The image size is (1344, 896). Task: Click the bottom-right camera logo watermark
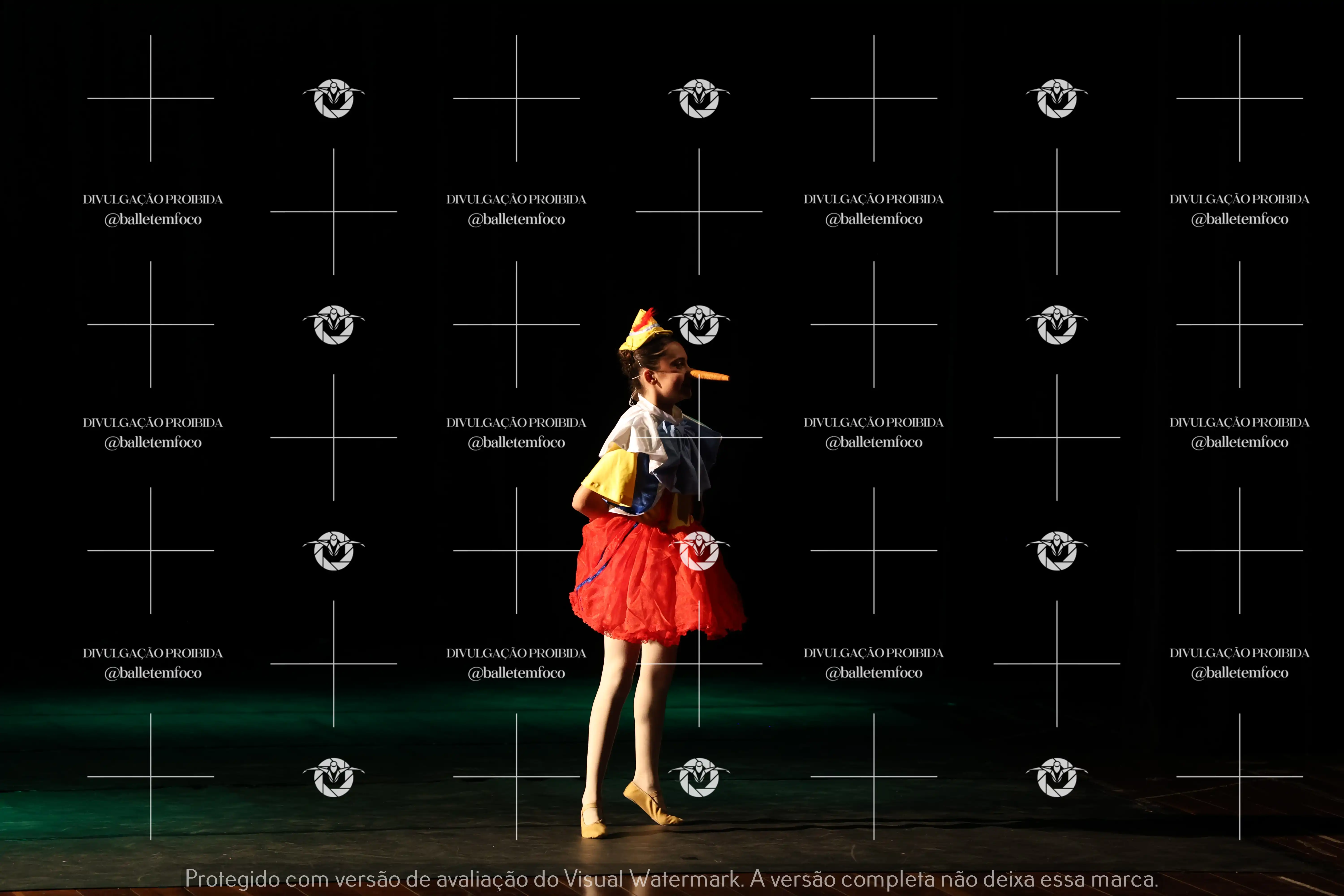pyautogui.click(x=1057, y=777)
